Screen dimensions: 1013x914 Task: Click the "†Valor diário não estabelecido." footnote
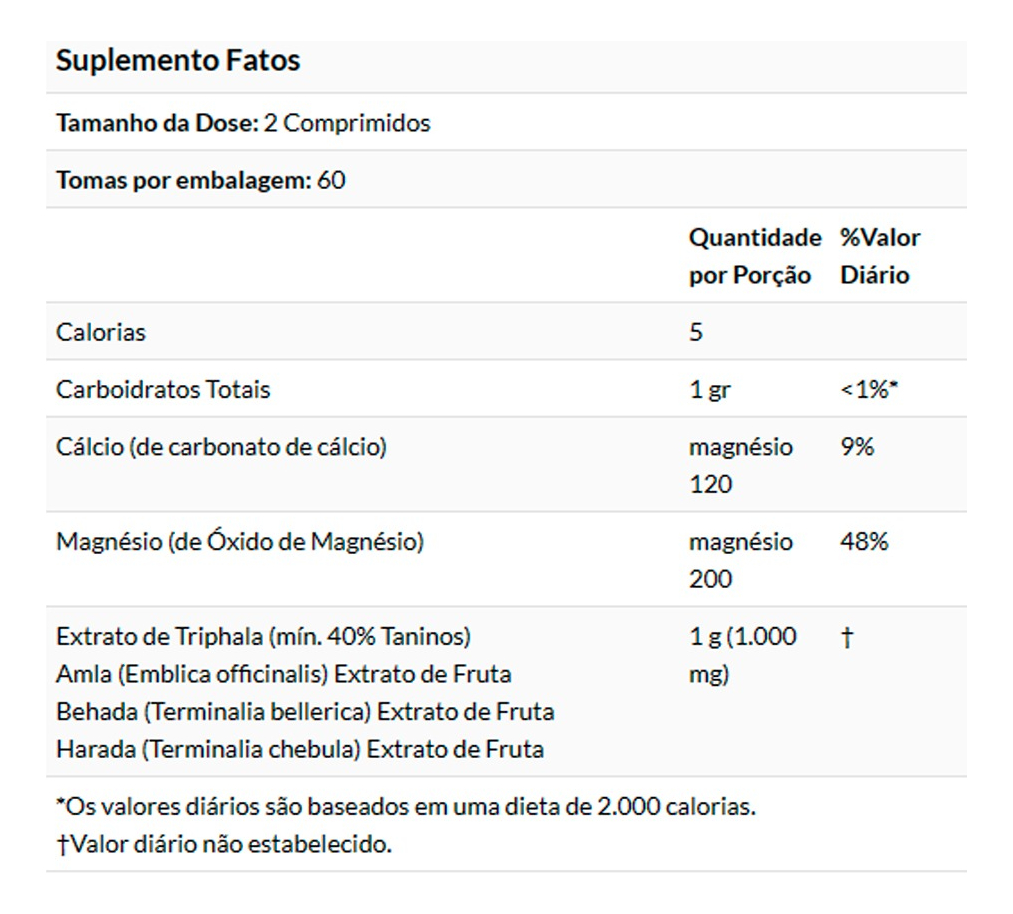pos(224,845)
